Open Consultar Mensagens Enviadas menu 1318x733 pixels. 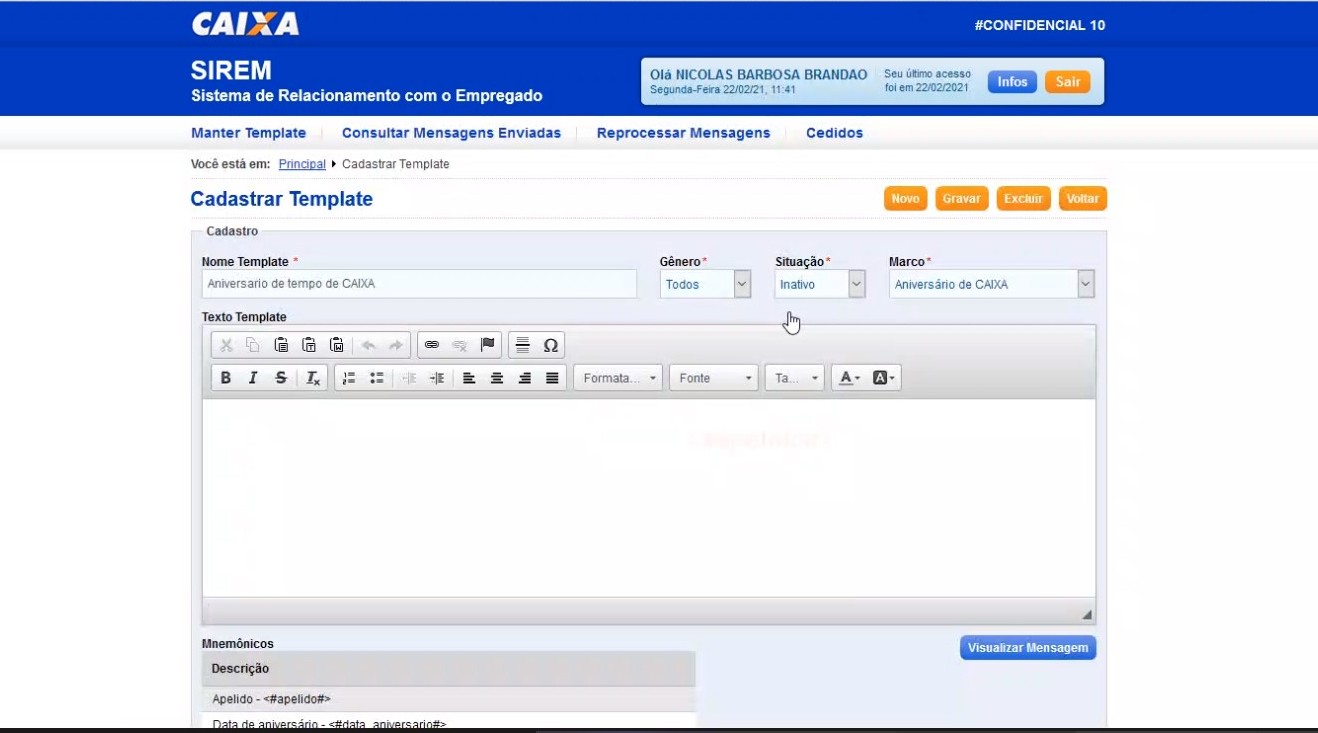pos(451,133)
